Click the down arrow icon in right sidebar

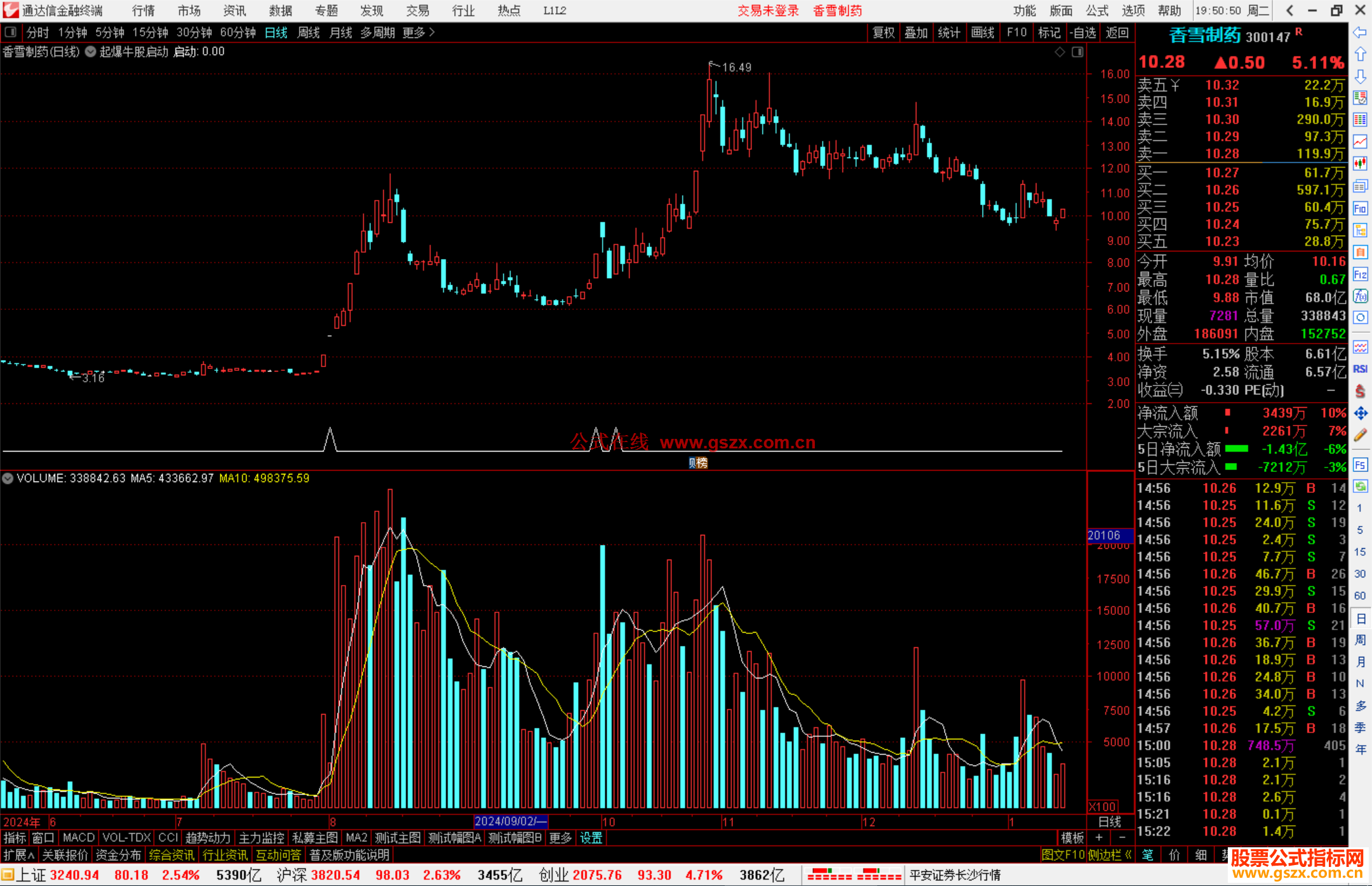tap(1360, 76)
